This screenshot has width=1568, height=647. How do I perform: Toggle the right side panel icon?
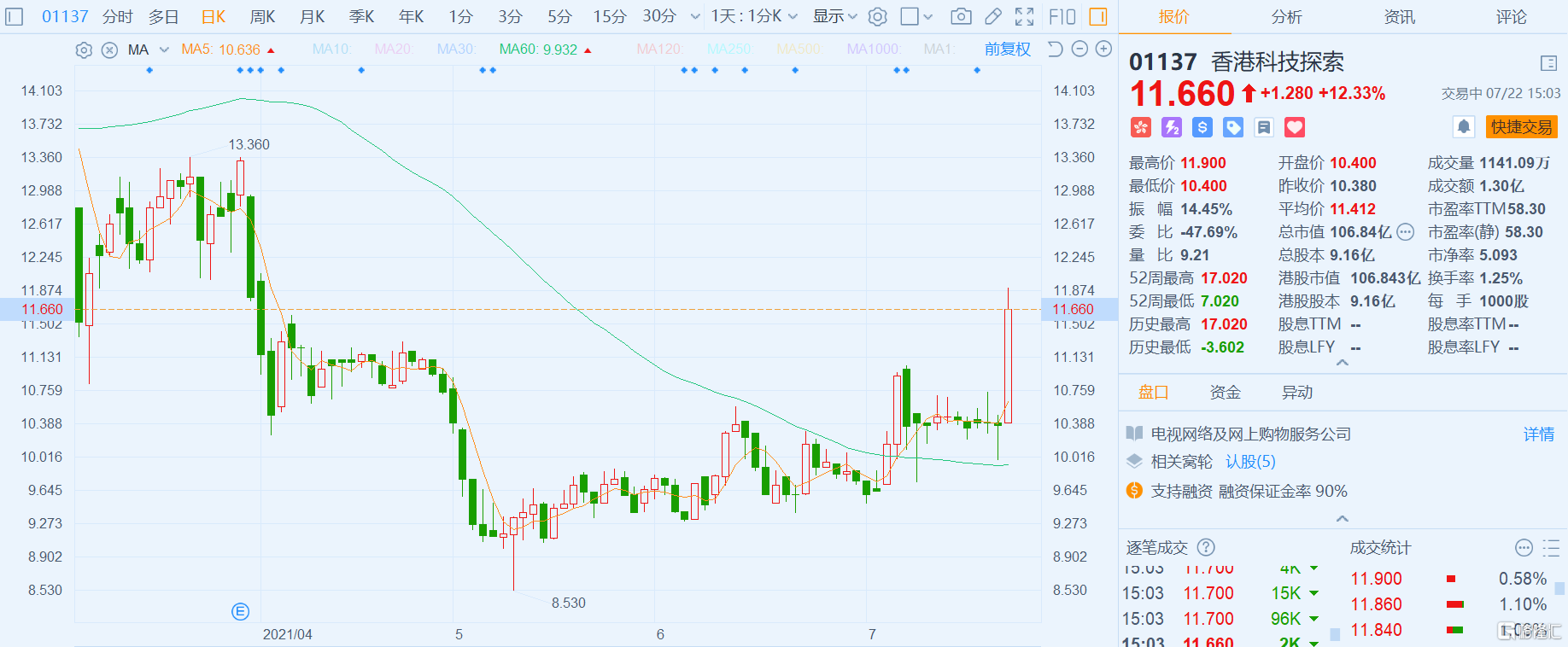1098,16
